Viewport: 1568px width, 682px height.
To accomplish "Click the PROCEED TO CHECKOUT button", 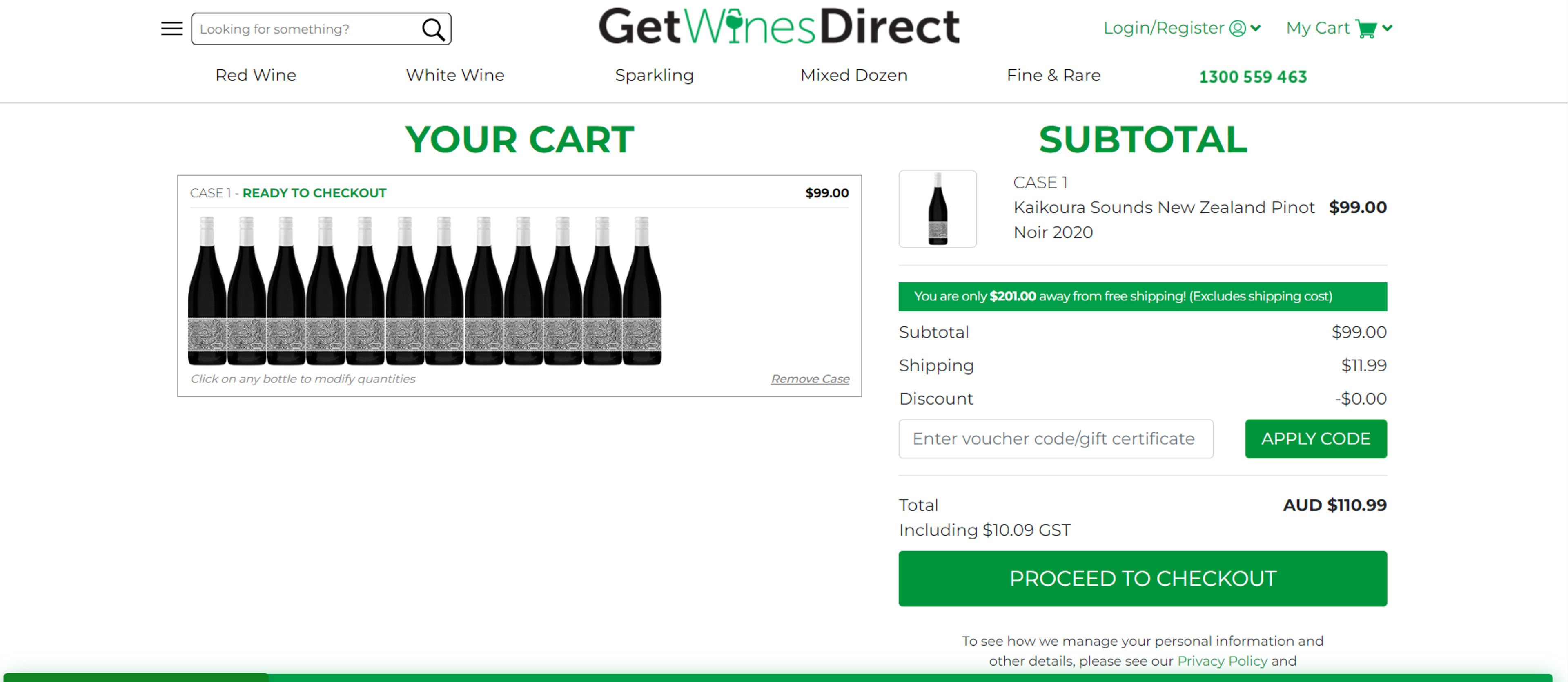I will (1143, 579).
